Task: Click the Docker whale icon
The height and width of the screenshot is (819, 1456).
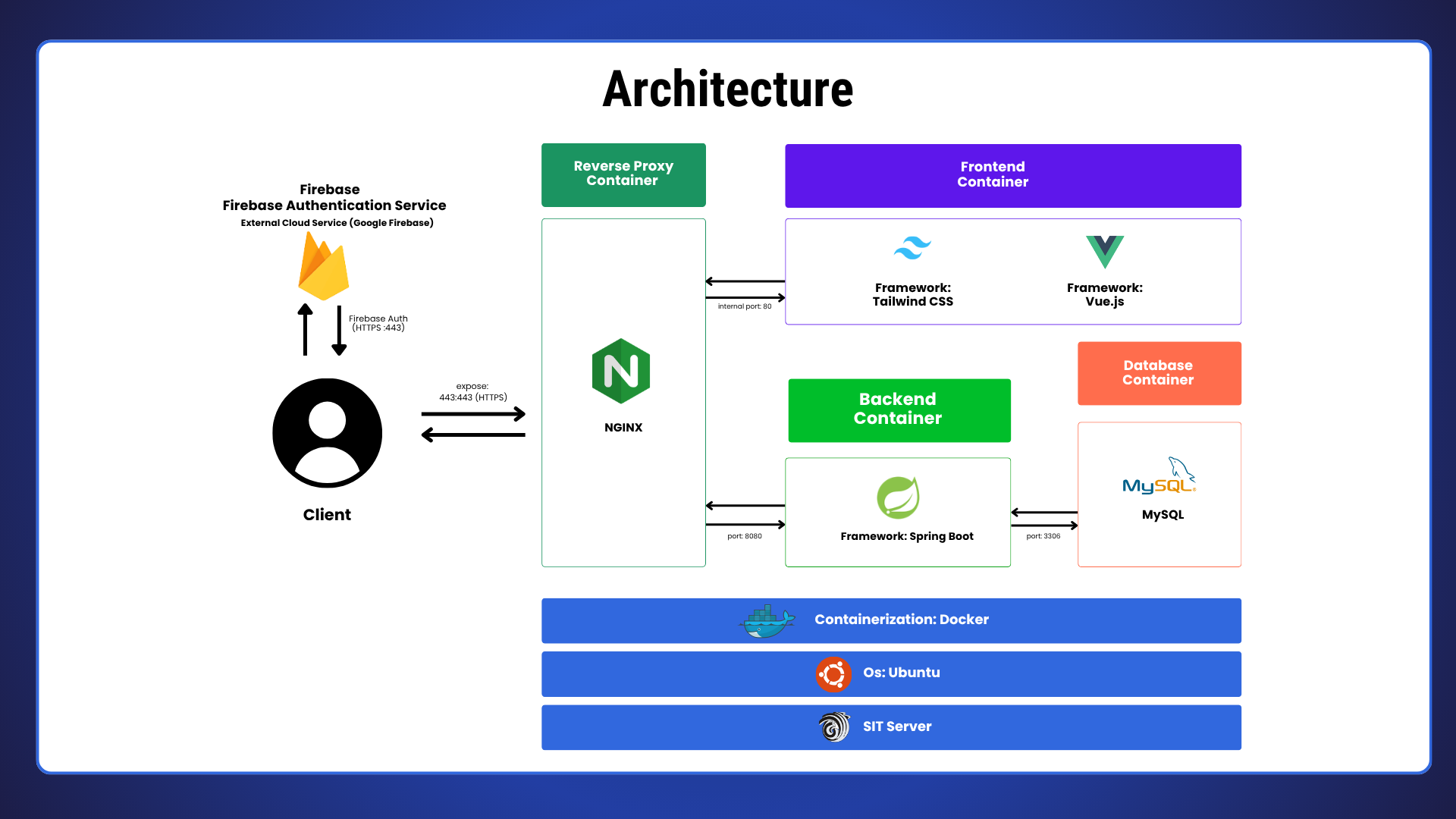Action: click(x=767, y=621)
